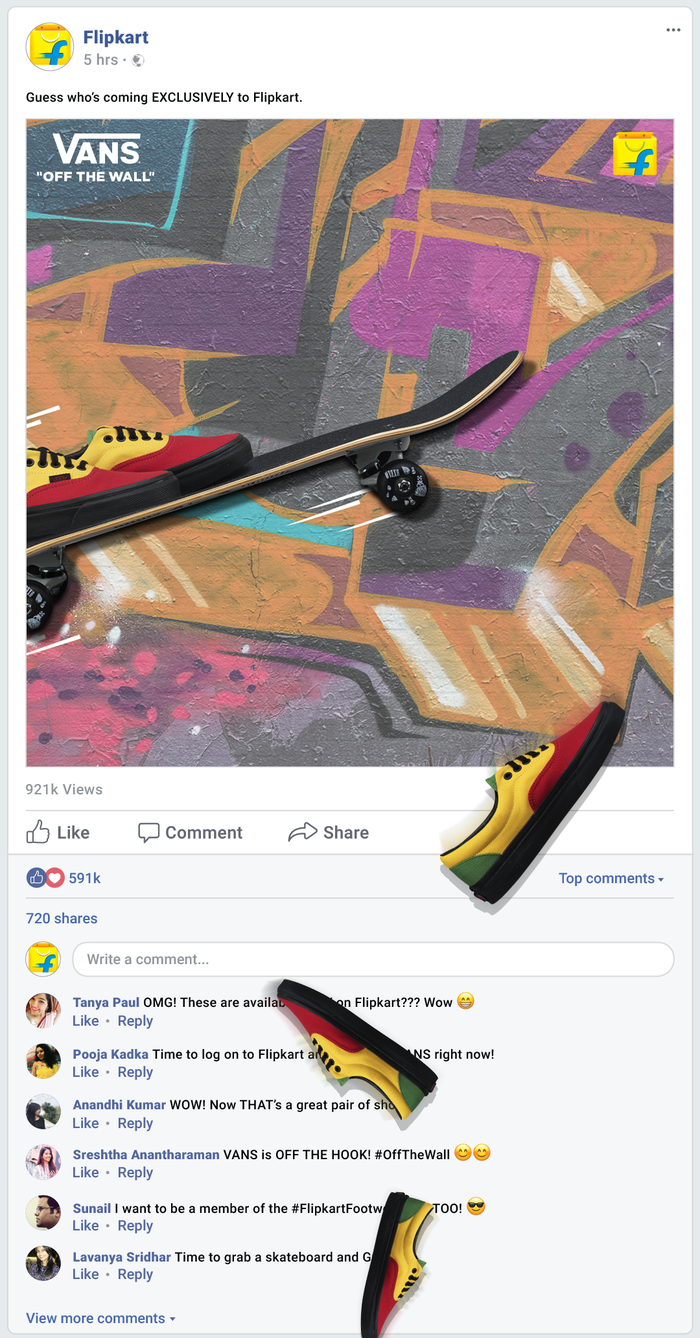
Task: Open the 720 shares link
Action: point(62,918)
